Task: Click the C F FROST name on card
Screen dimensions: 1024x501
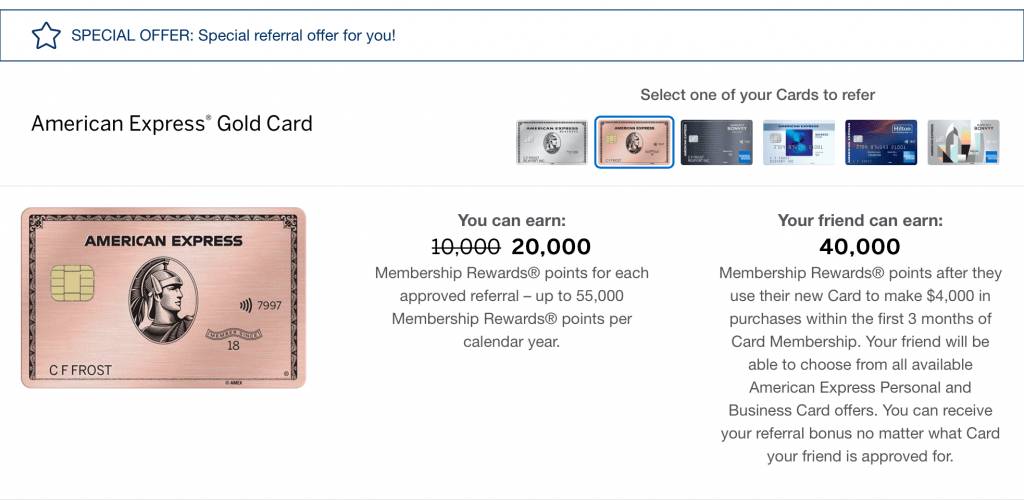Action: tap(80, 371)
